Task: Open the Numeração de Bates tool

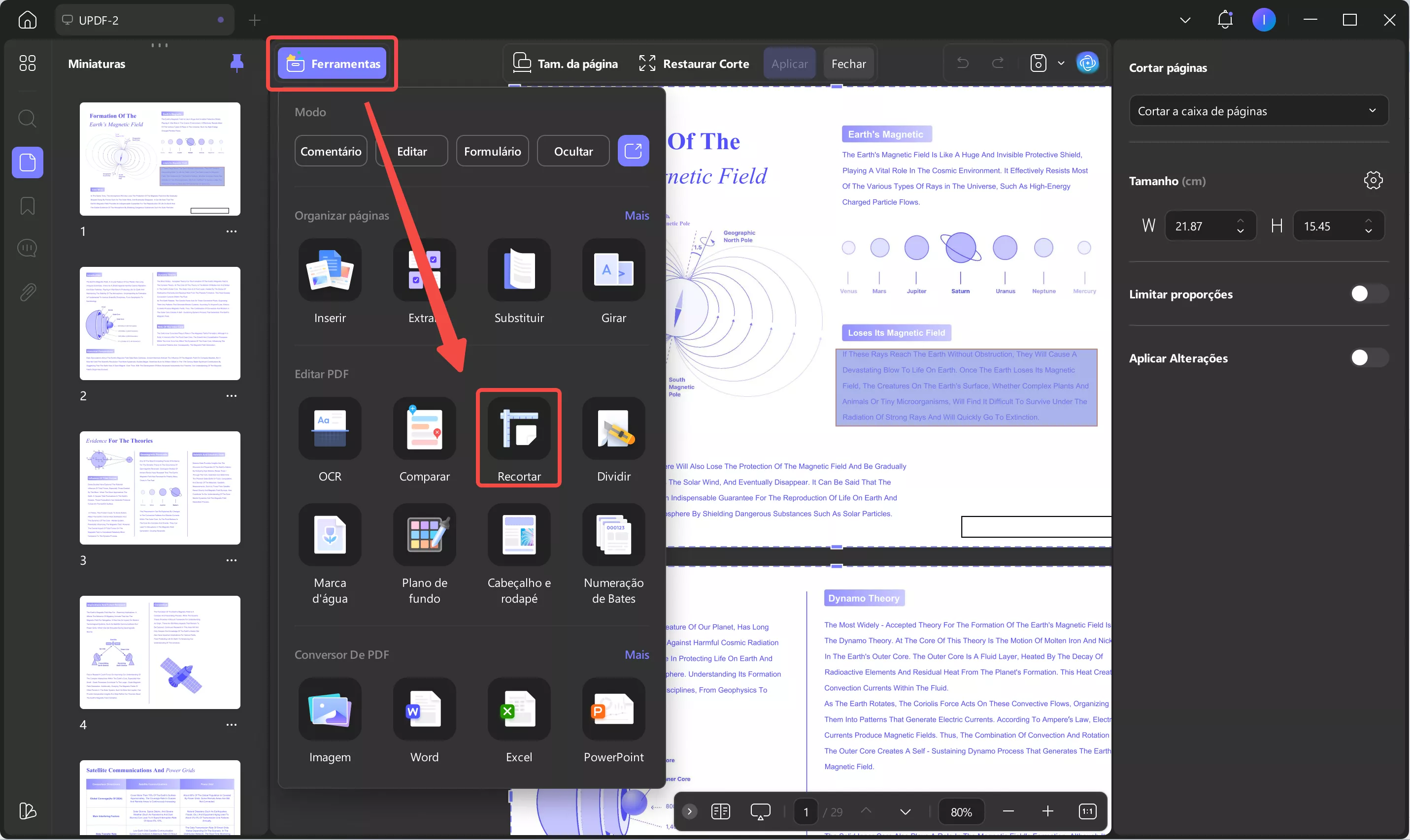Action: pos(613,536)
